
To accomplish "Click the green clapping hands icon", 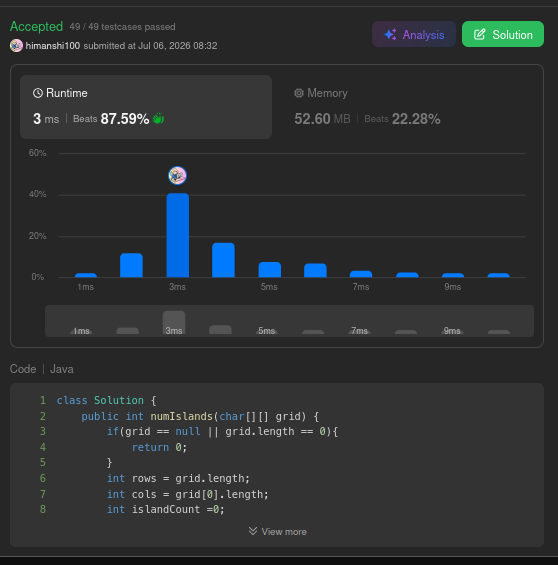I will click(x=158, y=119).
